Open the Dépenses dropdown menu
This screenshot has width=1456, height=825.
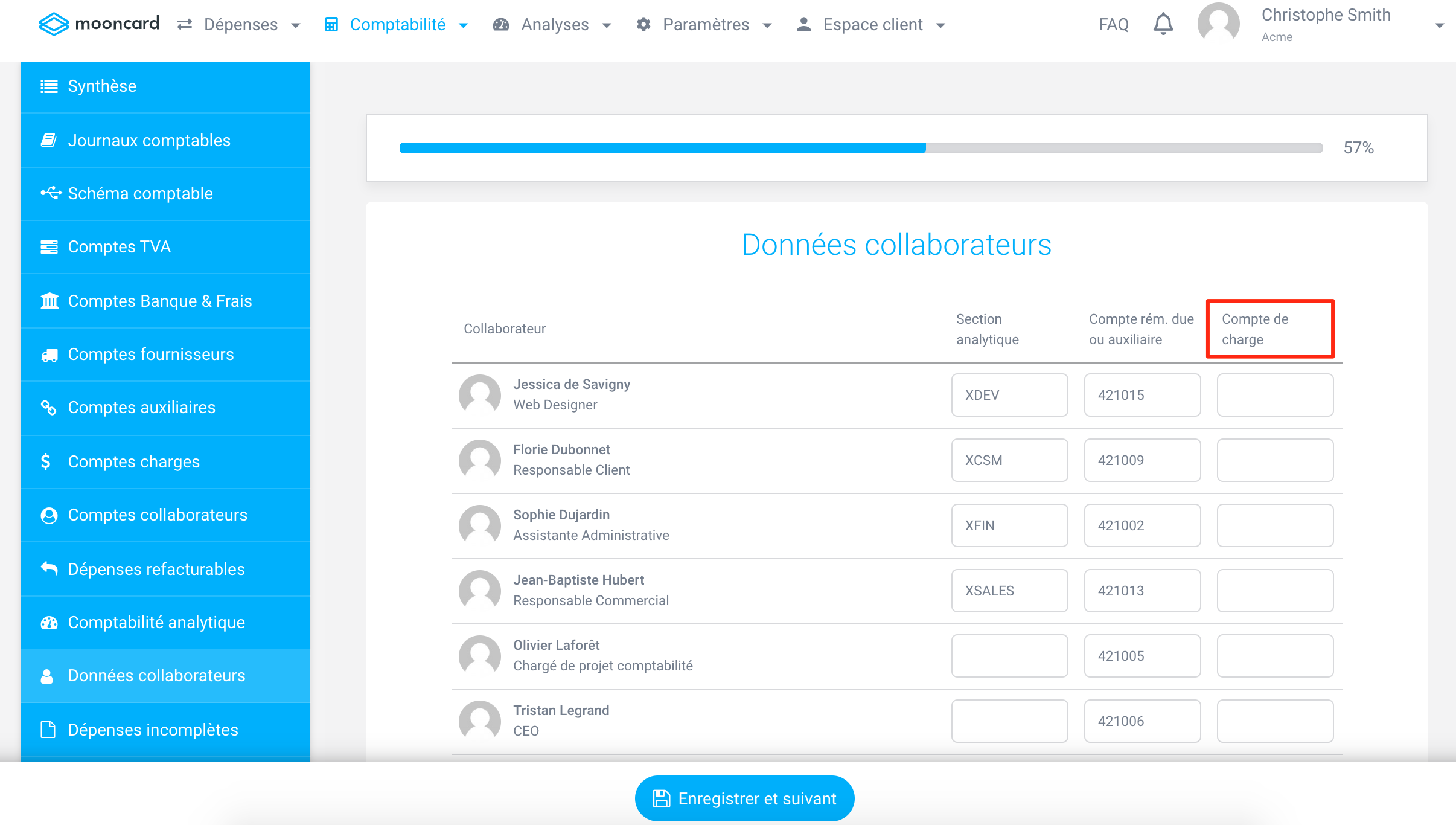point(240,24)
